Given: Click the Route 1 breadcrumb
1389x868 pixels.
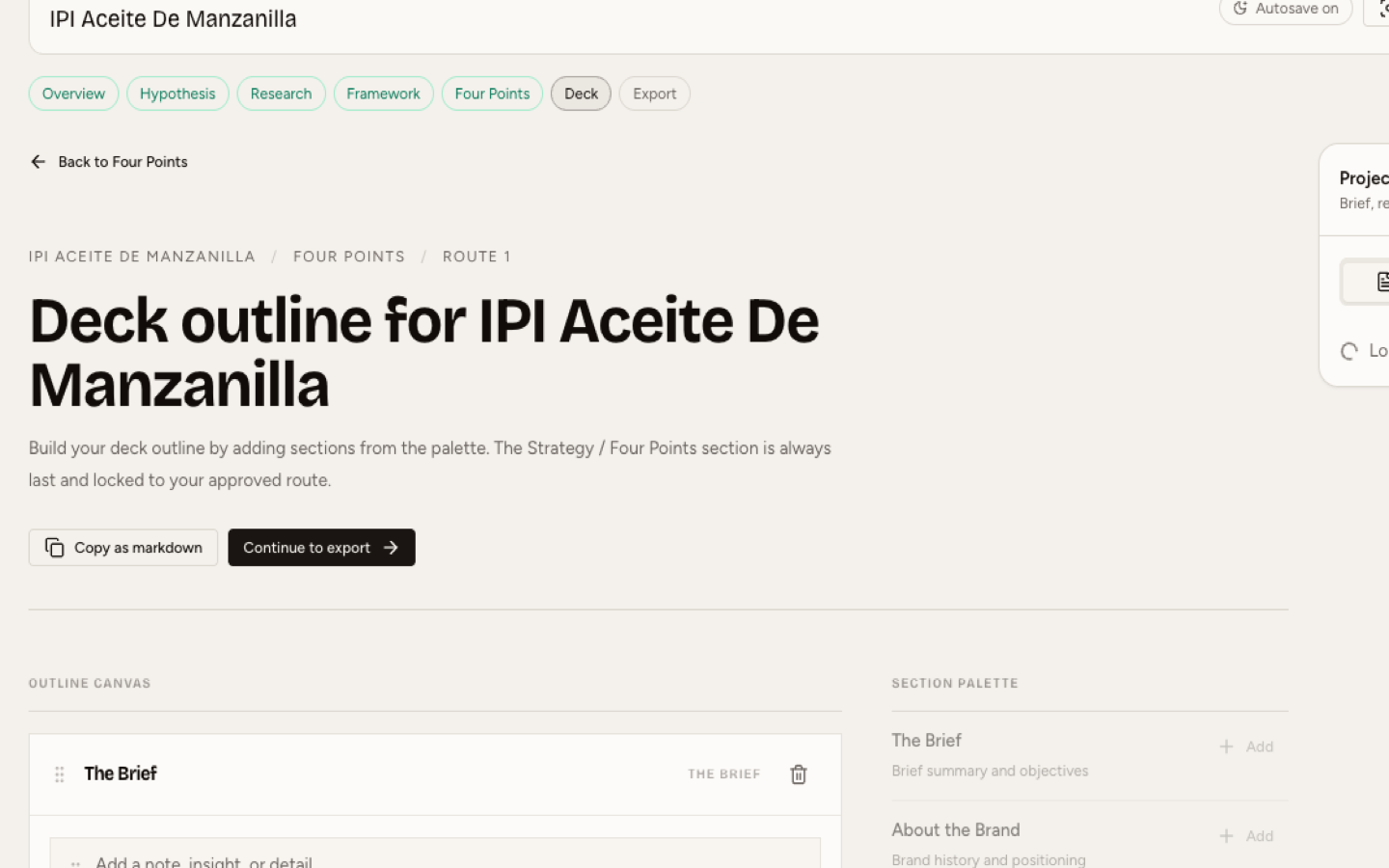Looking at the screenshot, I should [477, 257].
